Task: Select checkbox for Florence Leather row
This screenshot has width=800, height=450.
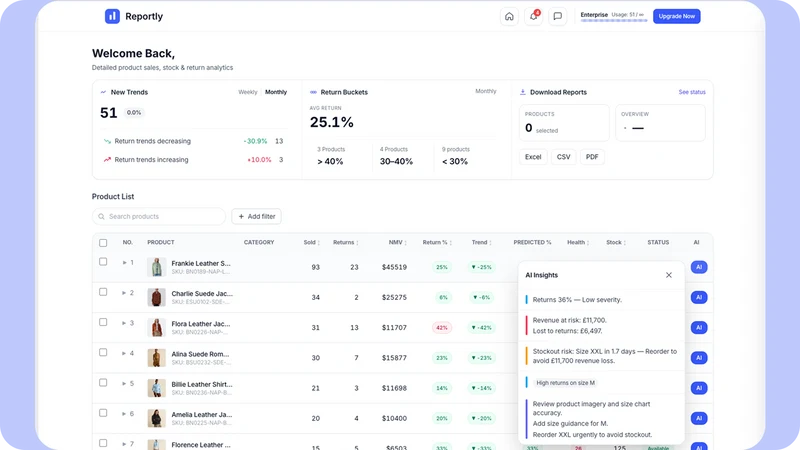Action: coord(103,443)
